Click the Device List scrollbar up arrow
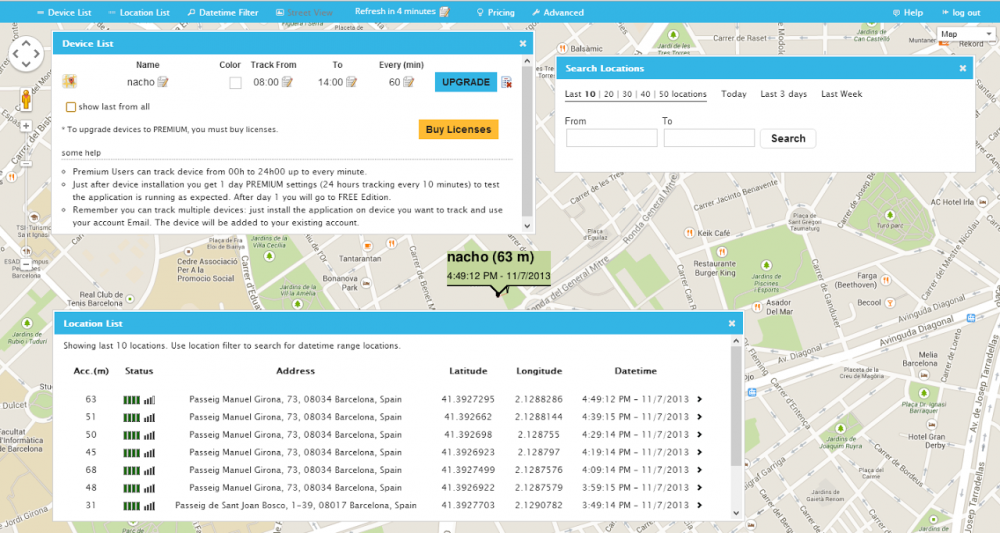The width and height of the screenshot is (1000, 533). pyautogui.click(x=527, y=61)
